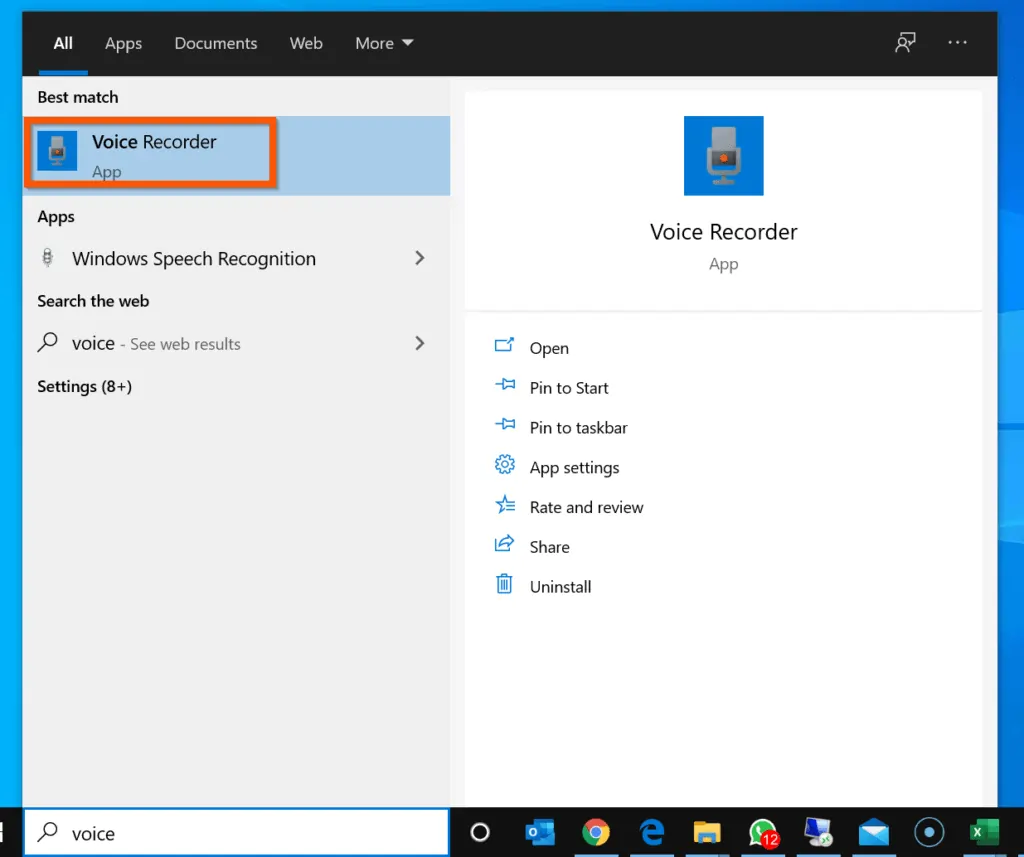Image resolution: width=1024 pixels, height=857 pixels.
Task: Open Google Chrome from the taskbar
Action: coord(596,832)
